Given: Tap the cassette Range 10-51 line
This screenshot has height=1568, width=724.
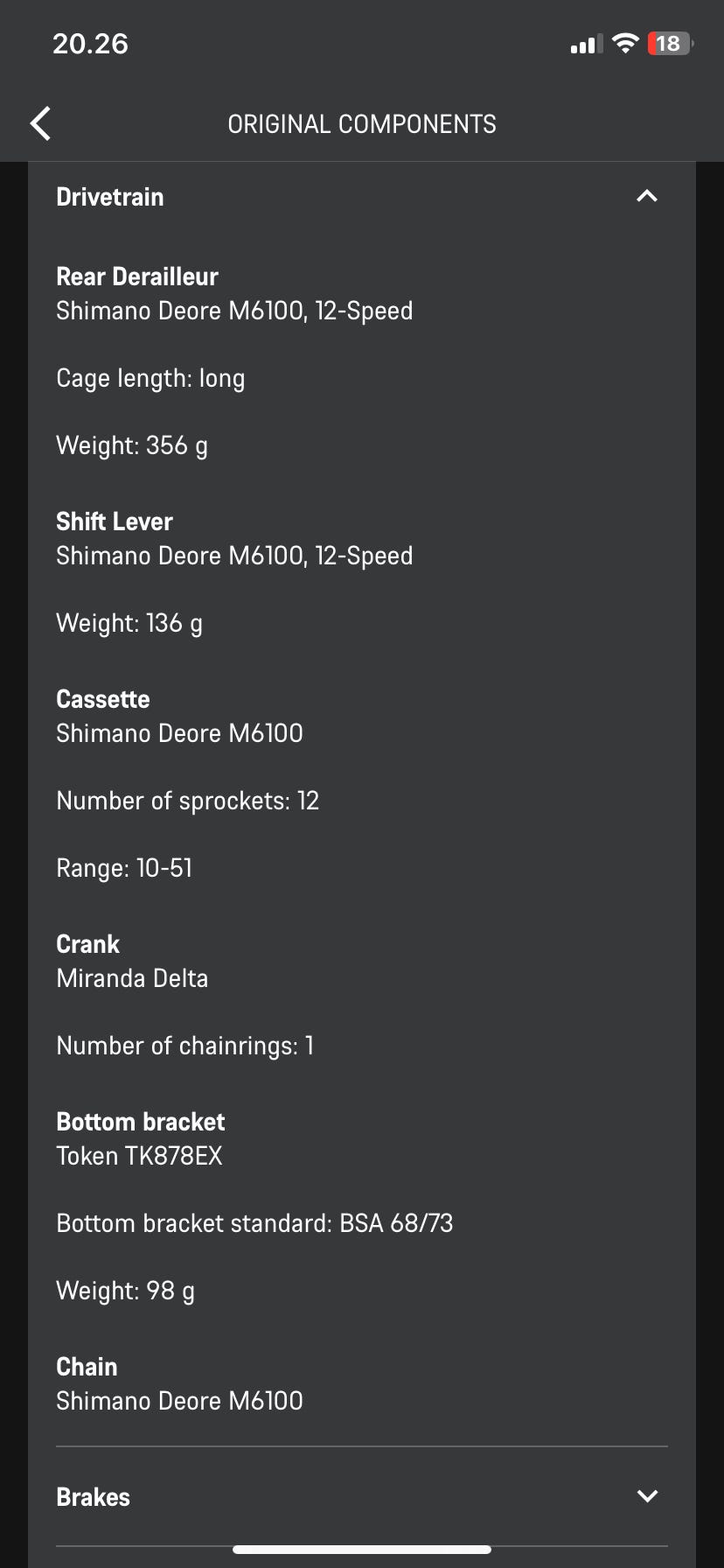Looking at the screenshot, I should 124,868.
